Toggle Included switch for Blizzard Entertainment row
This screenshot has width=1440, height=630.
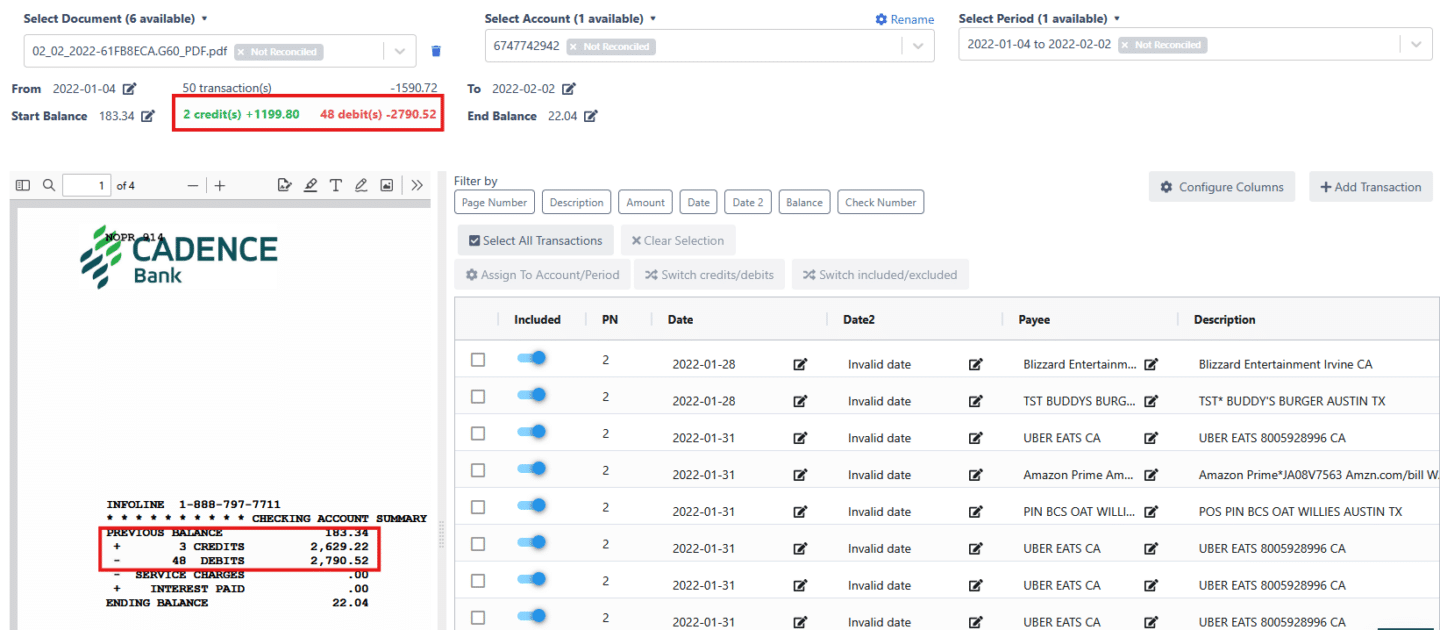tap(531, 359)
